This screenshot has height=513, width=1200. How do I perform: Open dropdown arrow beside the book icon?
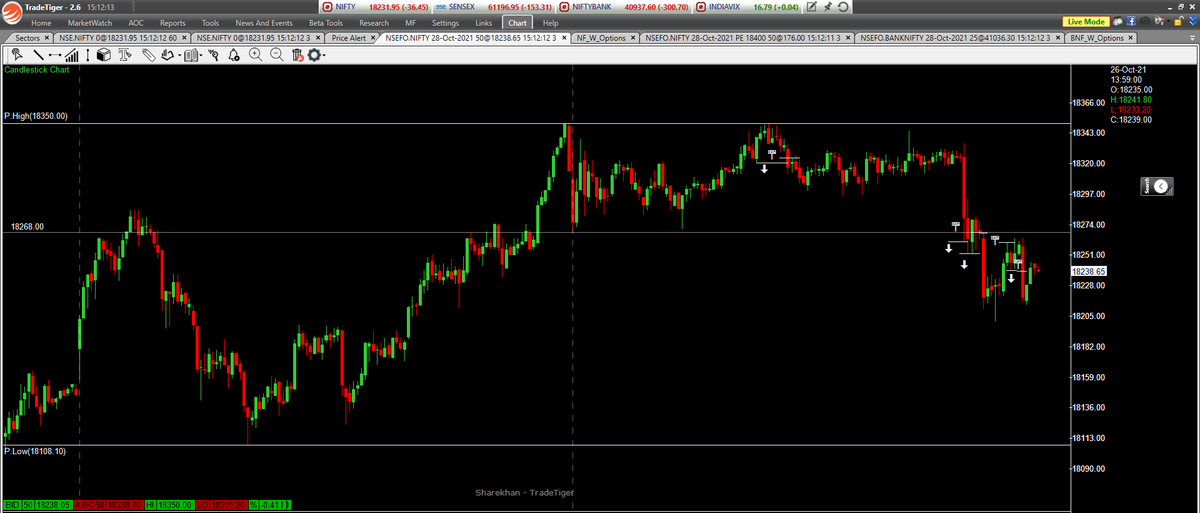pos(201,56)
